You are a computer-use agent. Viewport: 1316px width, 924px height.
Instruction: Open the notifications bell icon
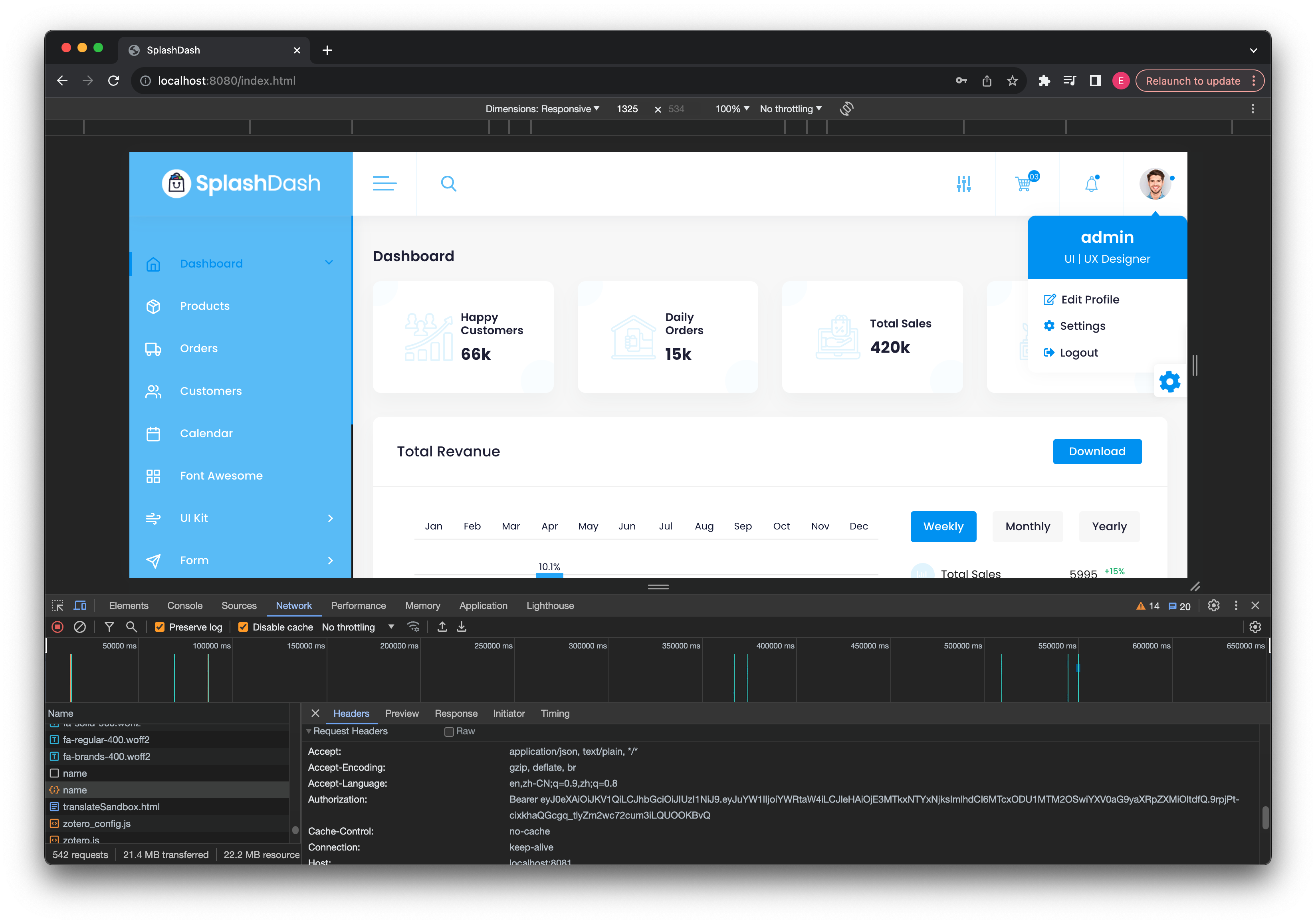[1091, 184]
